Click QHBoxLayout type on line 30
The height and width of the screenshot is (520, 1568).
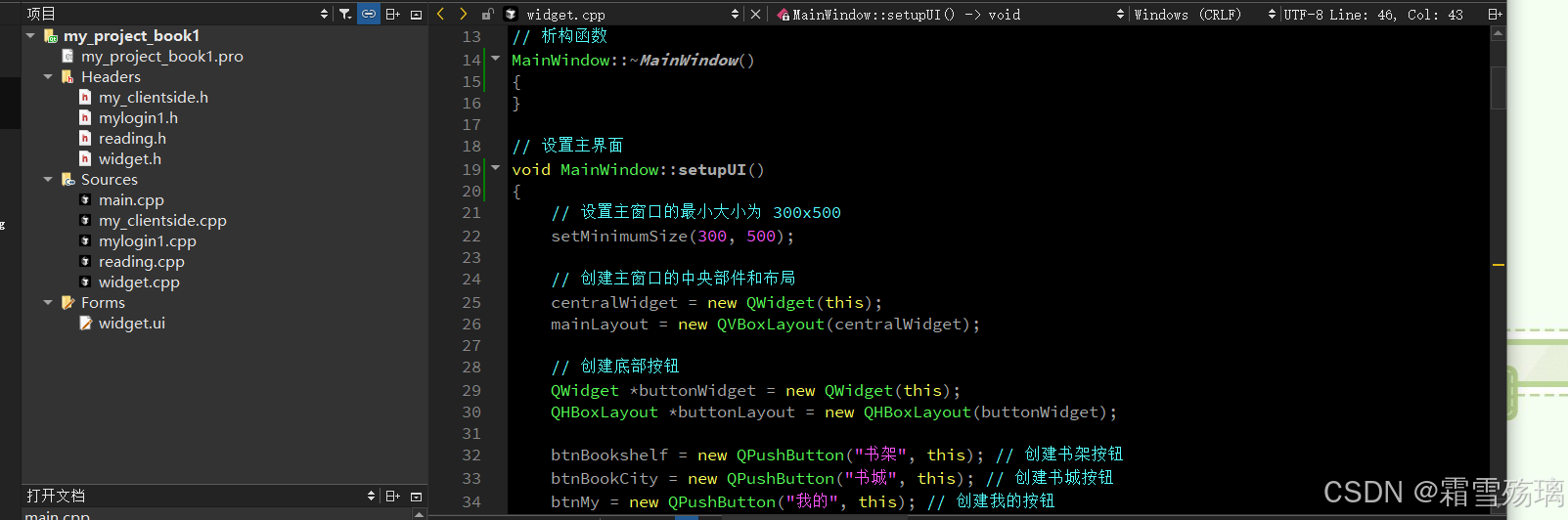(x=605, y=412)
